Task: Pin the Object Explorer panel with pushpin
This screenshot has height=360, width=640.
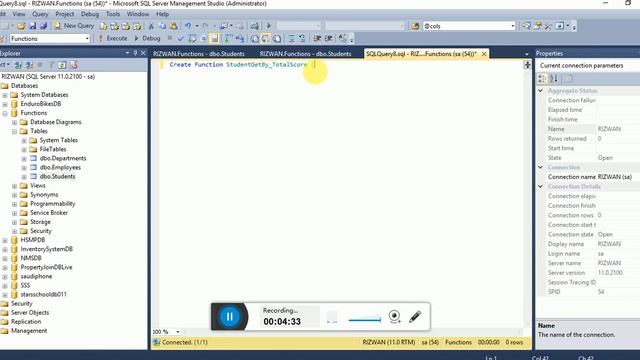Action: coord(136,53)
